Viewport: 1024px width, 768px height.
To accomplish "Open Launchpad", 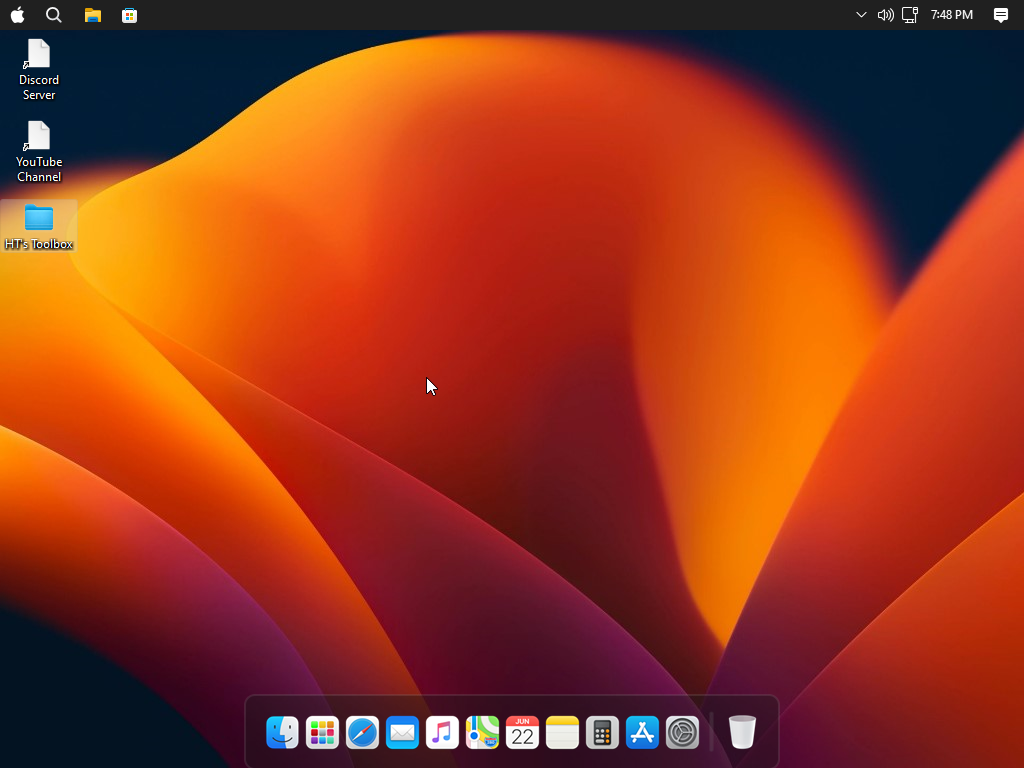I will 322,732.
